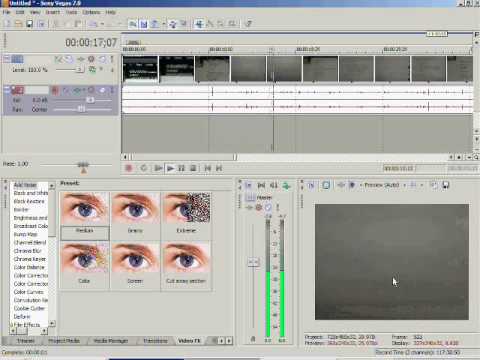Viewport: 480px width, 360px height.
Task: Select the Selection Edit tool
Action: [x=221, y=24]
